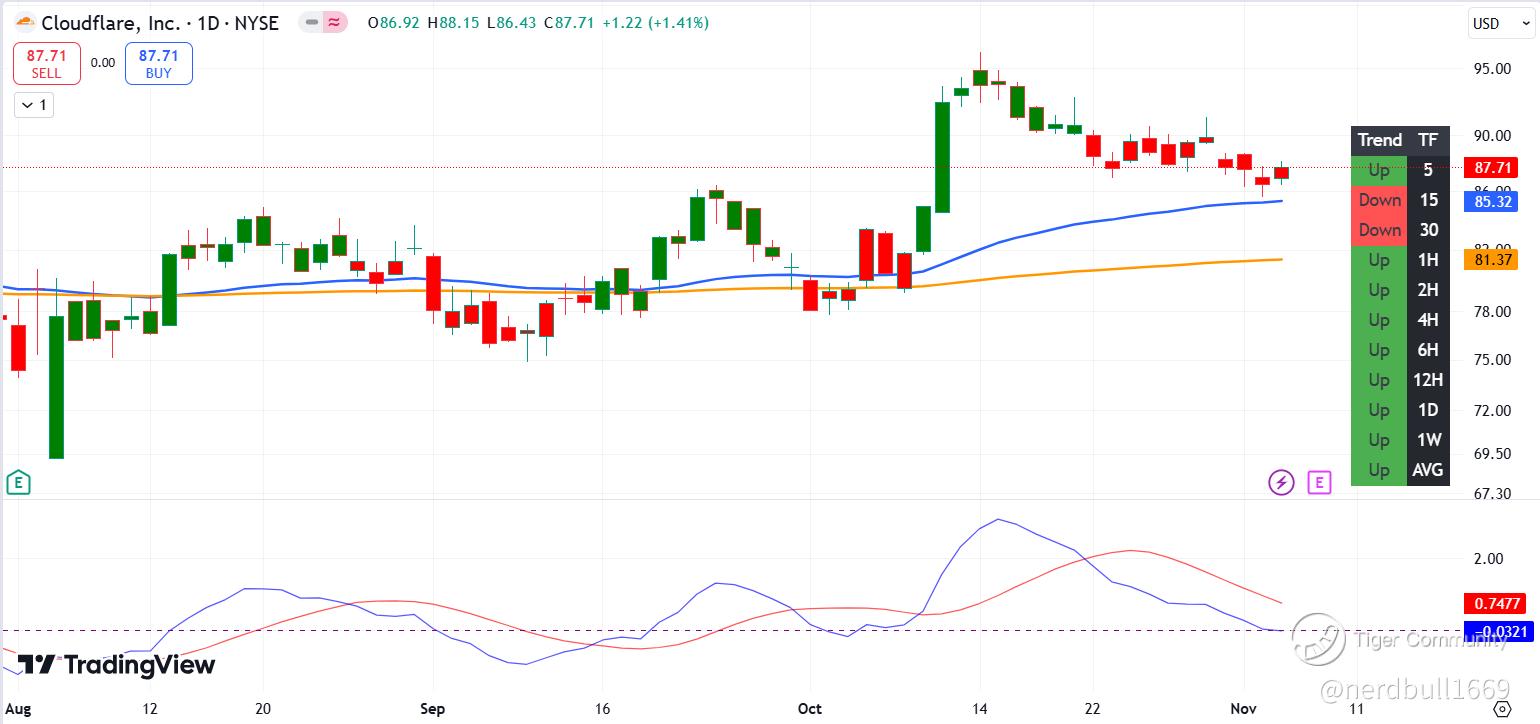Click the red 0.7477 indicator value label

[1497, 603]
